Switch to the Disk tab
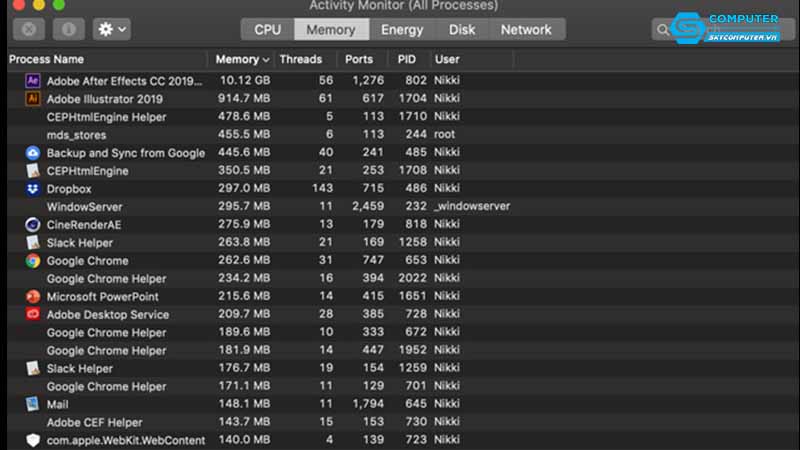The height and width of the screenshot is (450, 800). pyautogui.click(x=462, y=30)
